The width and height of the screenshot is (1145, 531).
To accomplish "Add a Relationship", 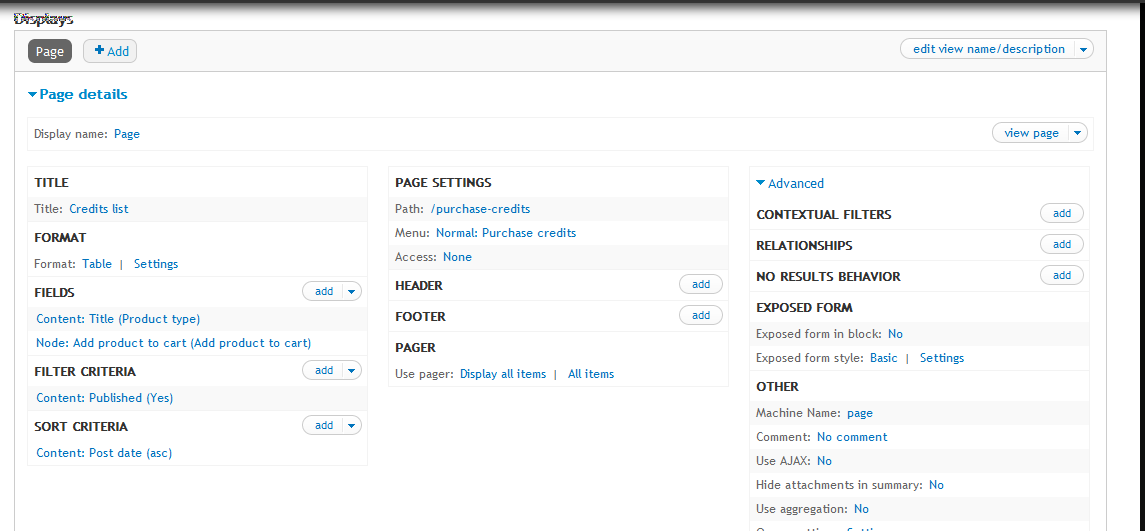I will (x=1061, y=244).
